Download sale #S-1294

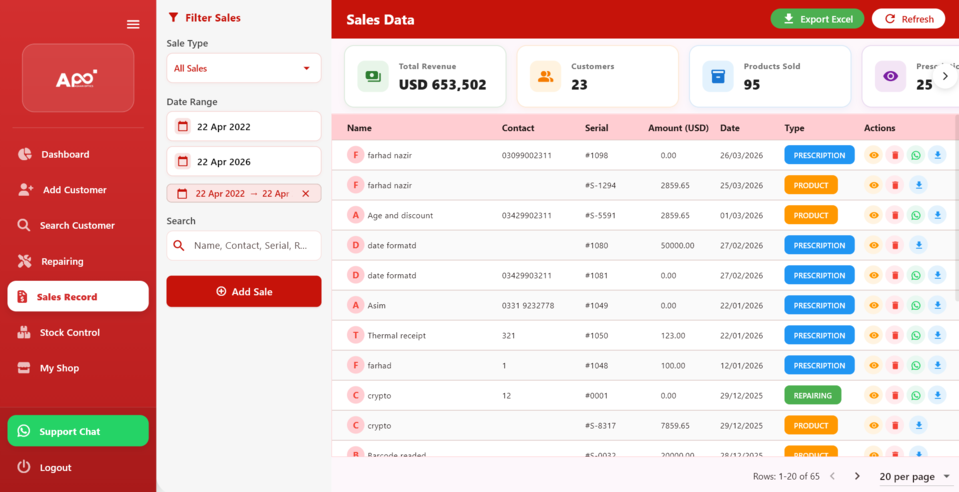[918, 185]
